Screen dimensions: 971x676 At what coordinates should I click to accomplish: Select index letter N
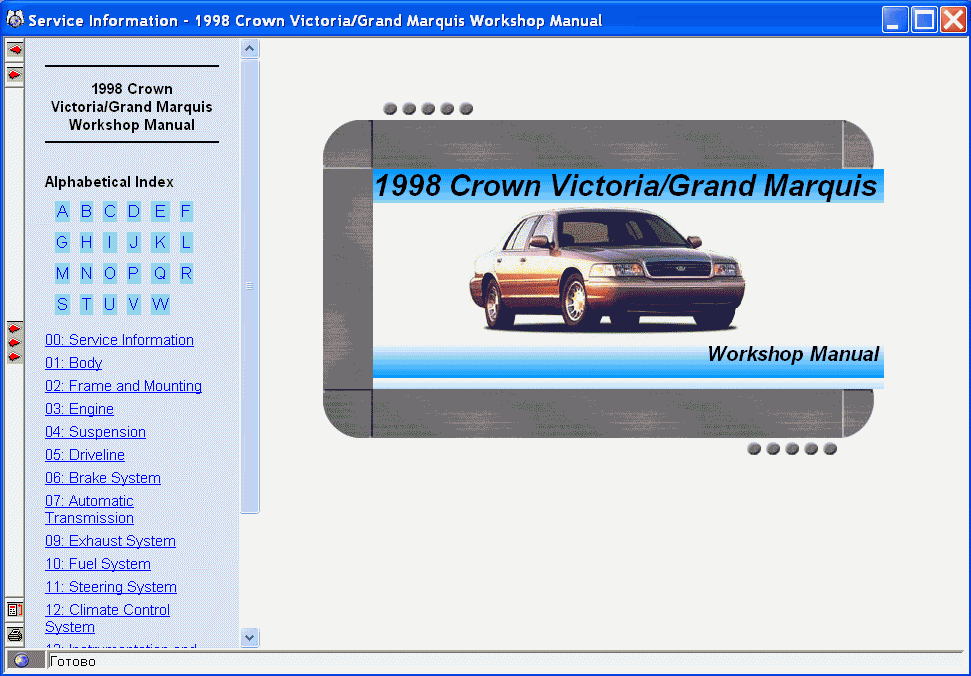(86, 273)
